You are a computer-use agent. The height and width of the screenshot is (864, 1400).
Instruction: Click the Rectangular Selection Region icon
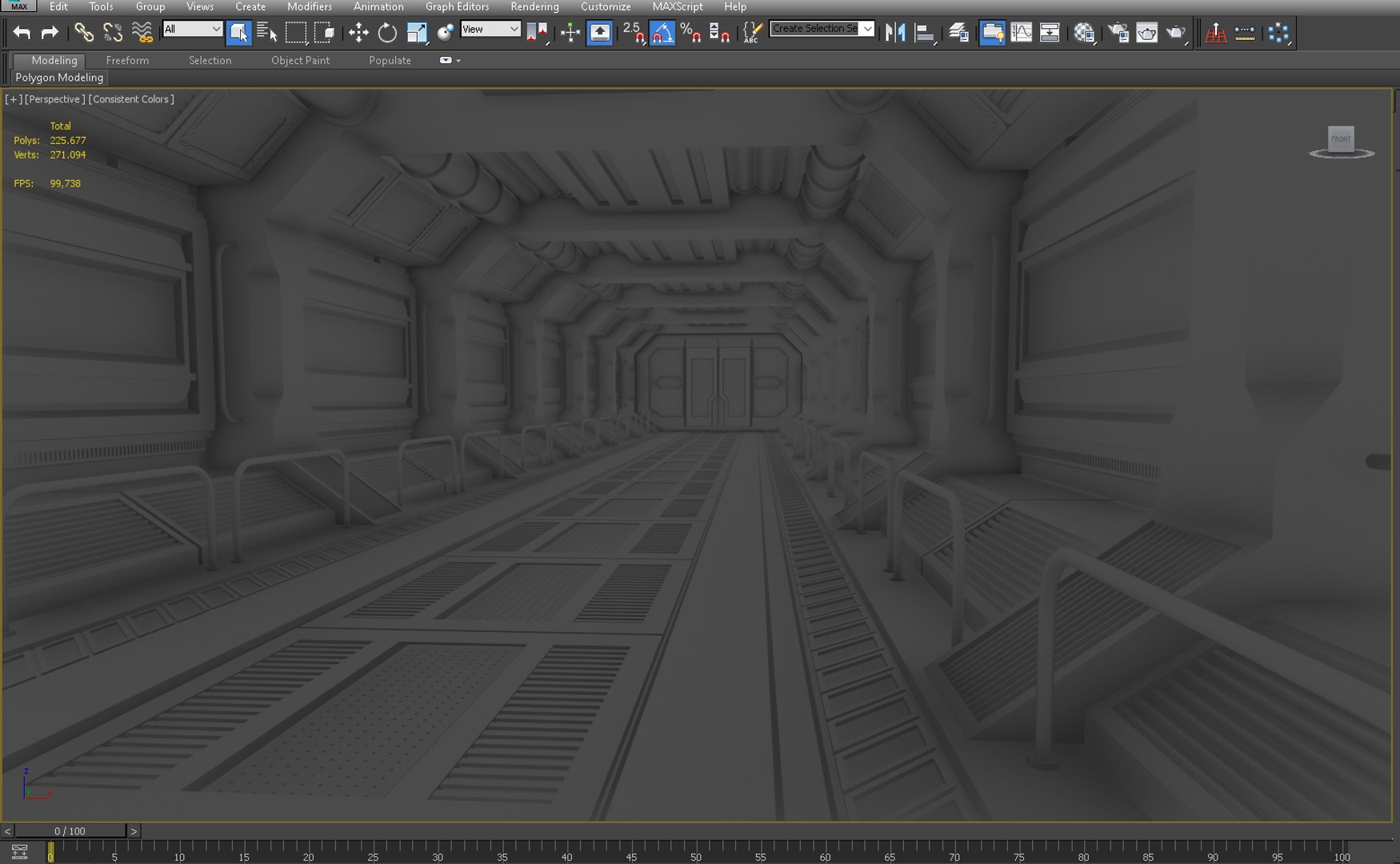[x=296, y=33]
